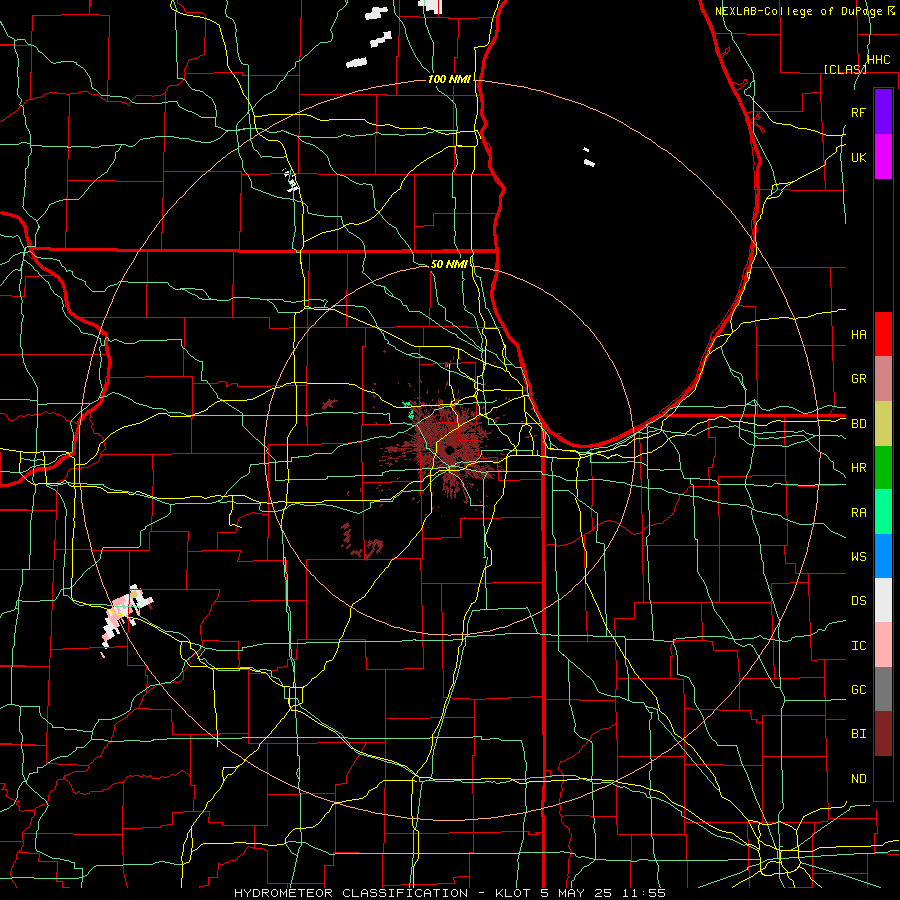Click the GR graupel legend color swatch
The width and height of the screenshot is (900, 900).
point(883,379)
